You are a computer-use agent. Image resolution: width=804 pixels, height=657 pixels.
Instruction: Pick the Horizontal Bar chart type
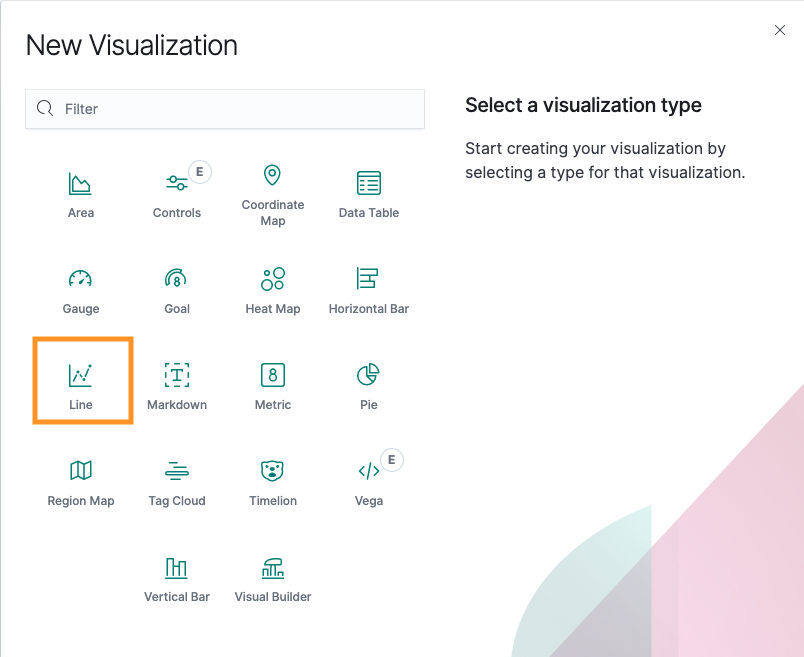pos(369,291)
